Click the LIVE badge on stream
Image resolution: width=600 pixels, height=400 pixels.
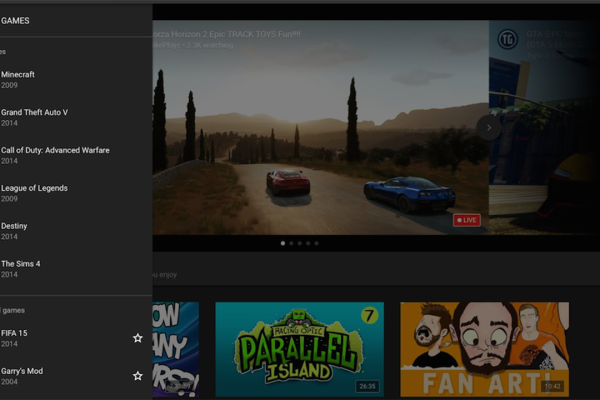467,220
